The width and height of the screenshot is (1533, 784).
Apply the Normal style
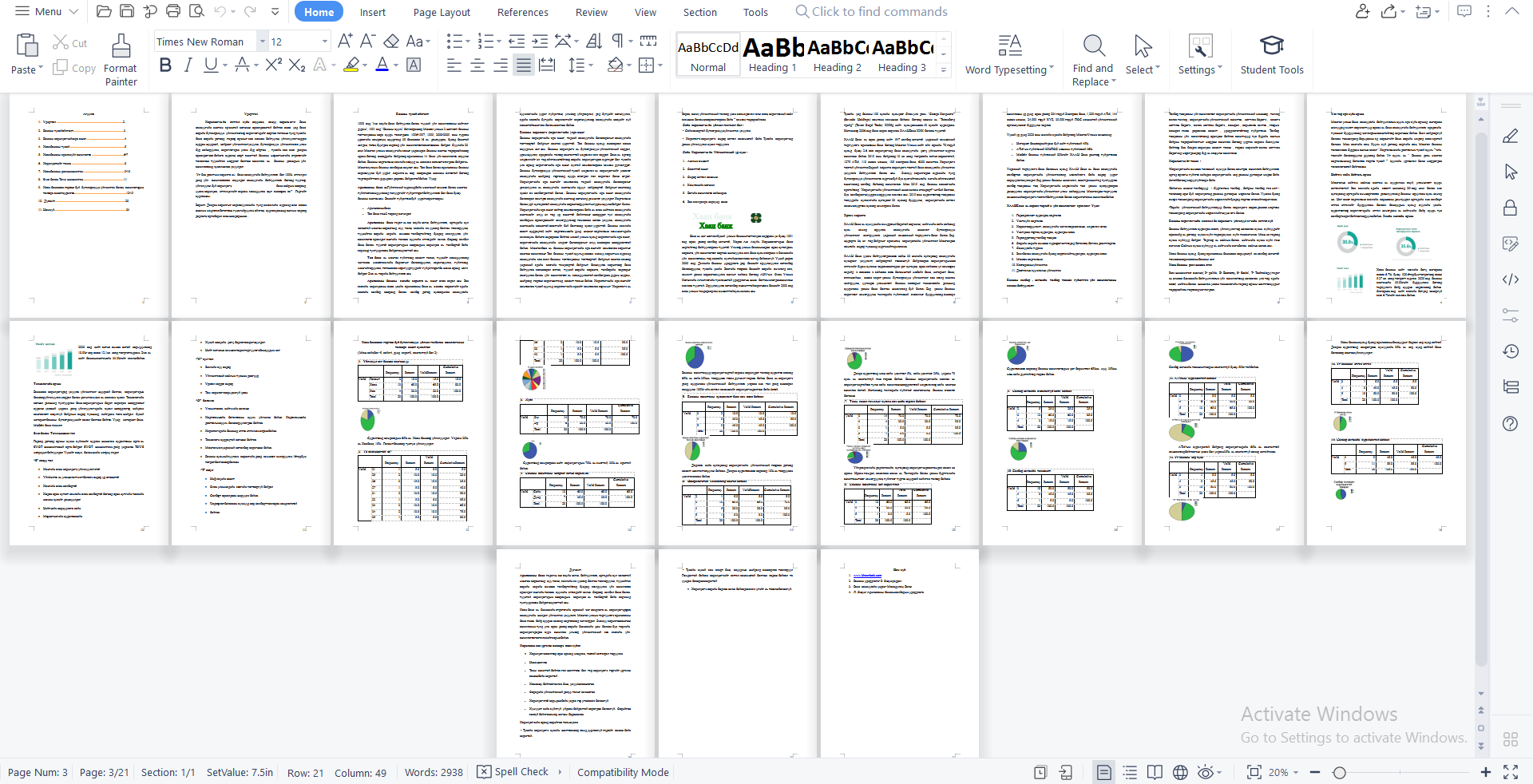(708, 54)
